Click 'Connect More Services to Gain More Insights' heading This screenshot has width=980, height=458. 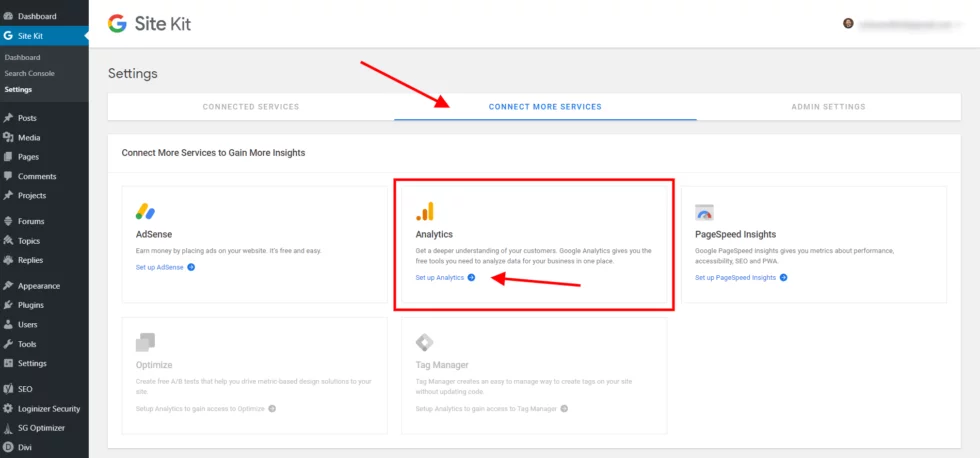pos(213,152)
